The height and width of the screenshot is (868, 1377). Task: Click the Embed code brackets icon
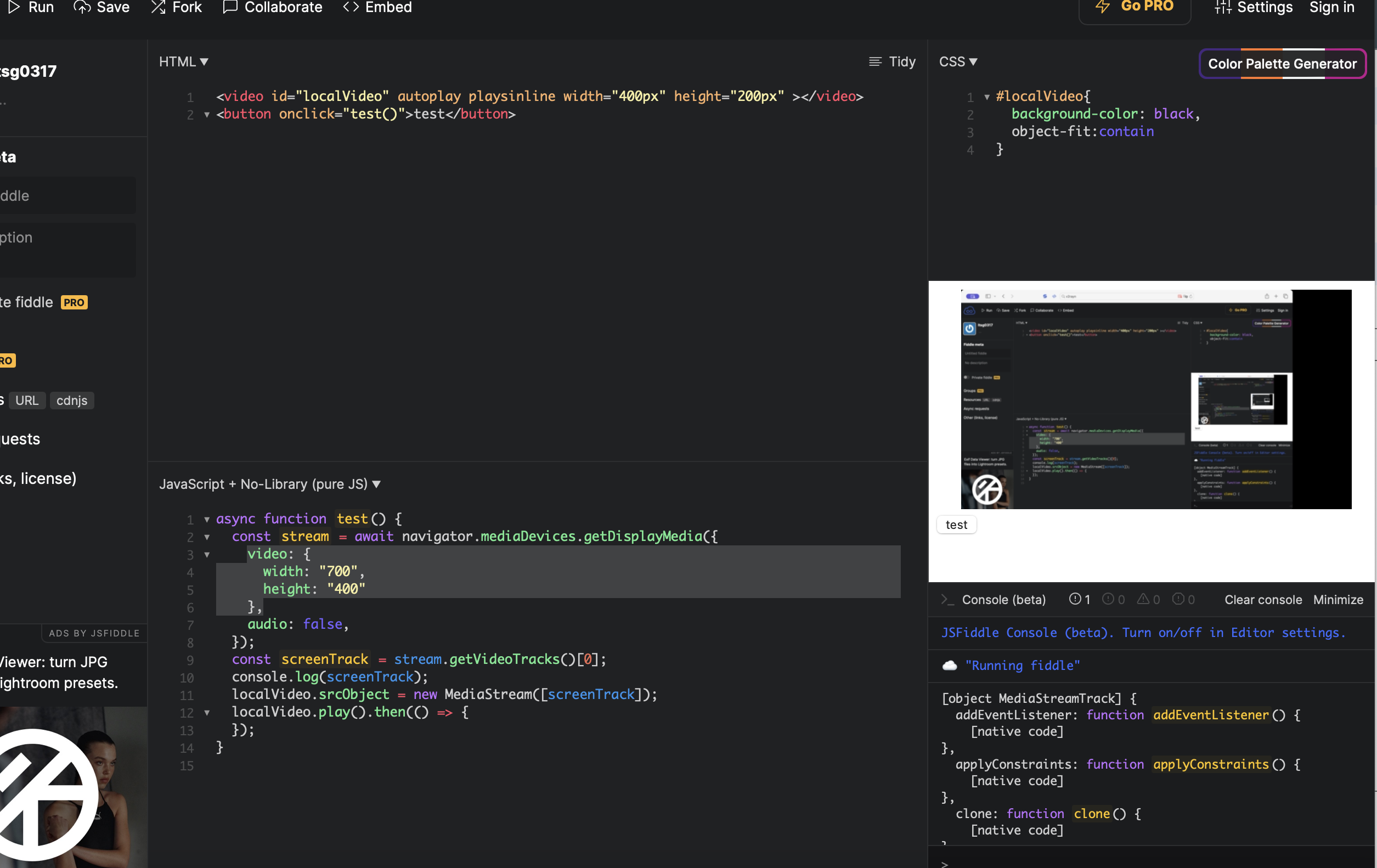tap(351, 7)
